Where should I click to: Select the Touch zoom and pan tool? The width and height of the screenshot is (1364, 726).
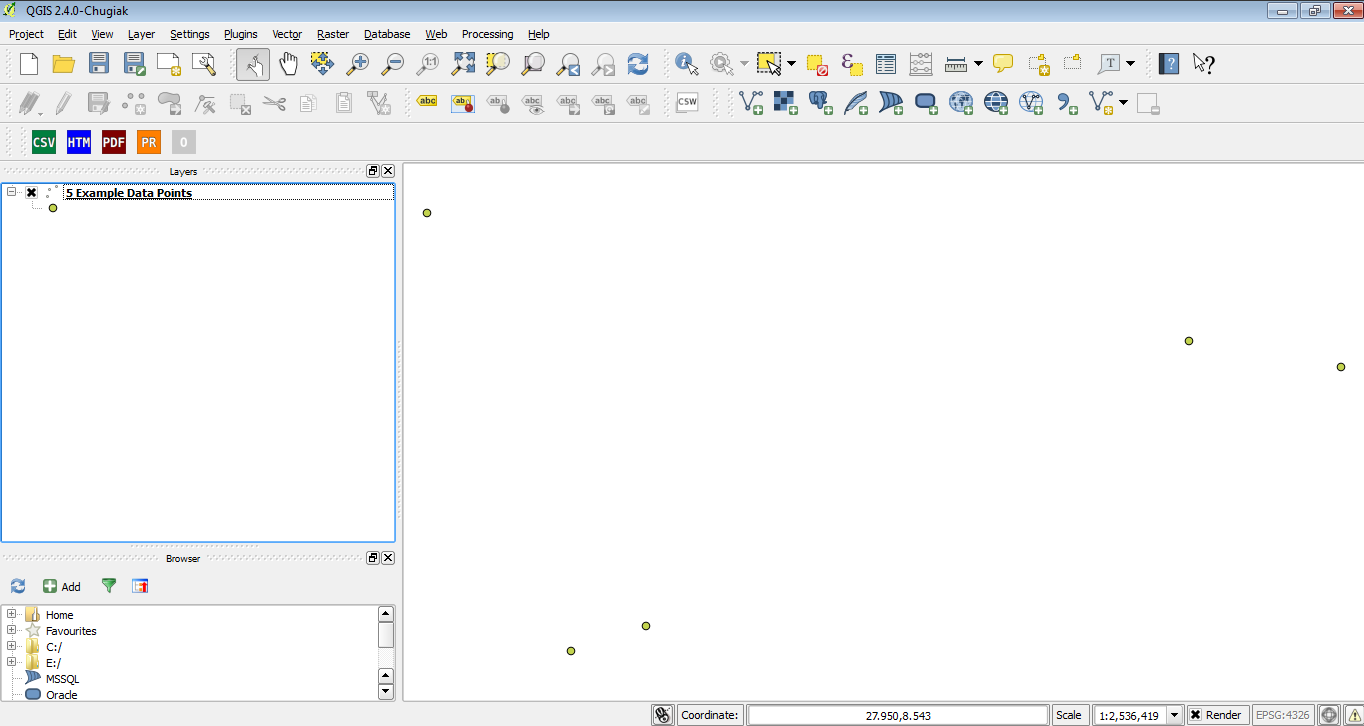coord(253,64)
